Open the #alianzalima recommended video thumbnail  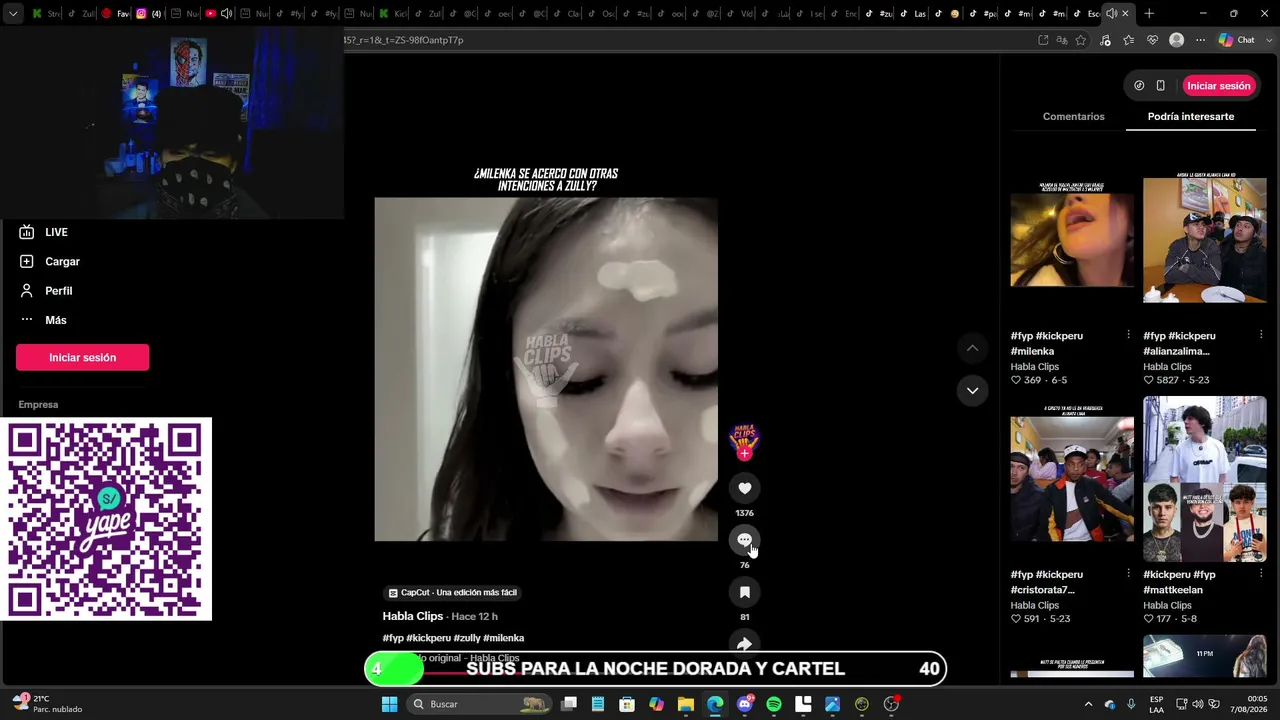1204,239
